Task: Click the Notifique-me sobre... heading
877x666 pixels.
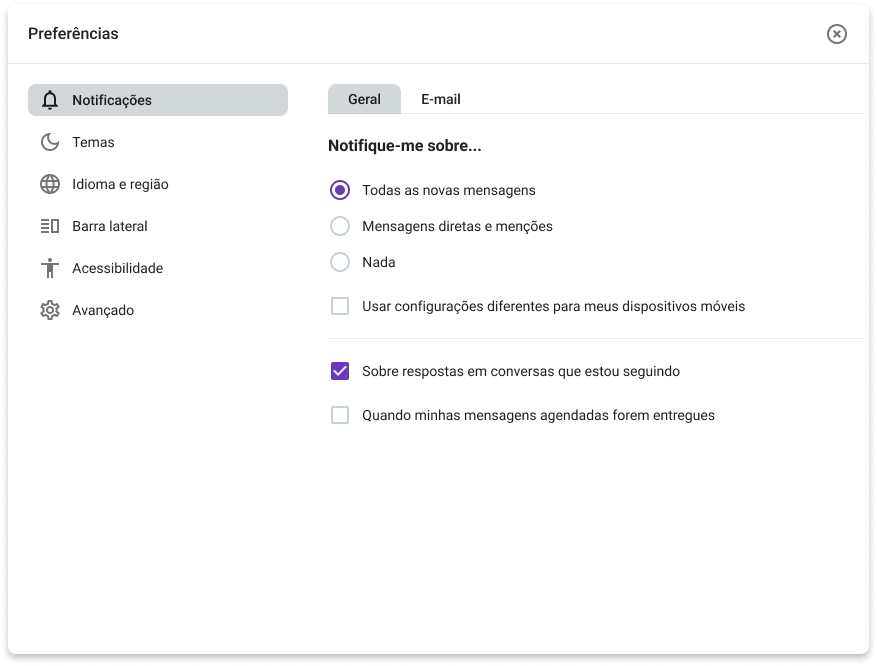Action: click(404, 145)
